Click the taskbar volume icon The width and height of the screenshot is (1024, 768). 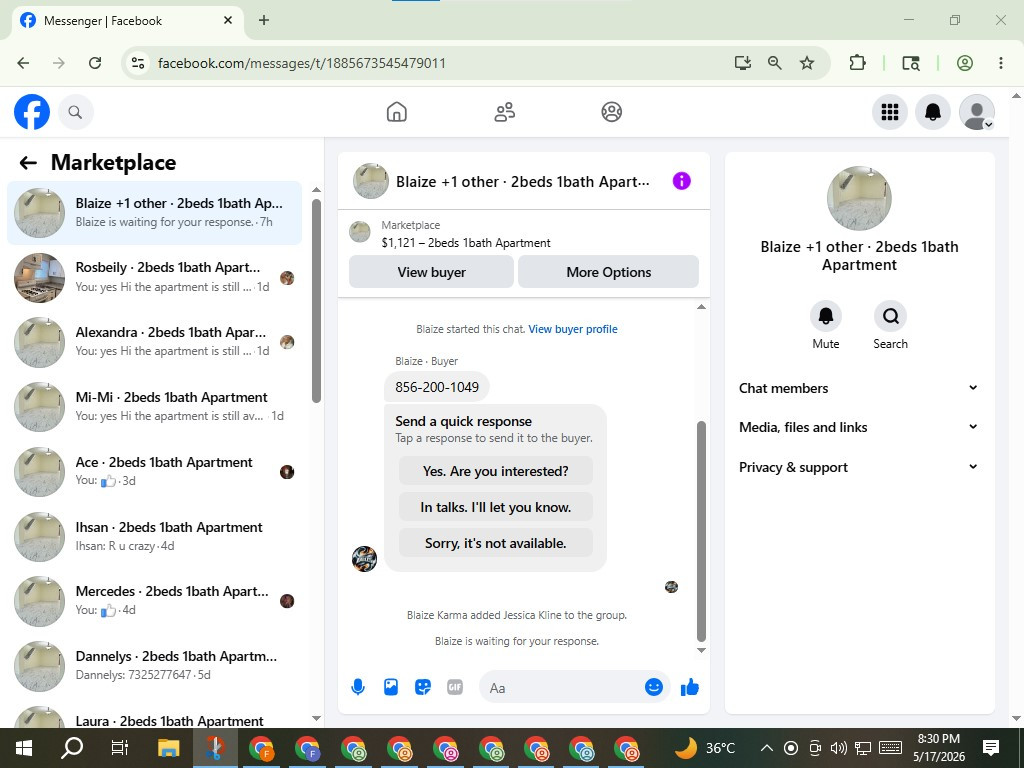(x=839, y=748)
